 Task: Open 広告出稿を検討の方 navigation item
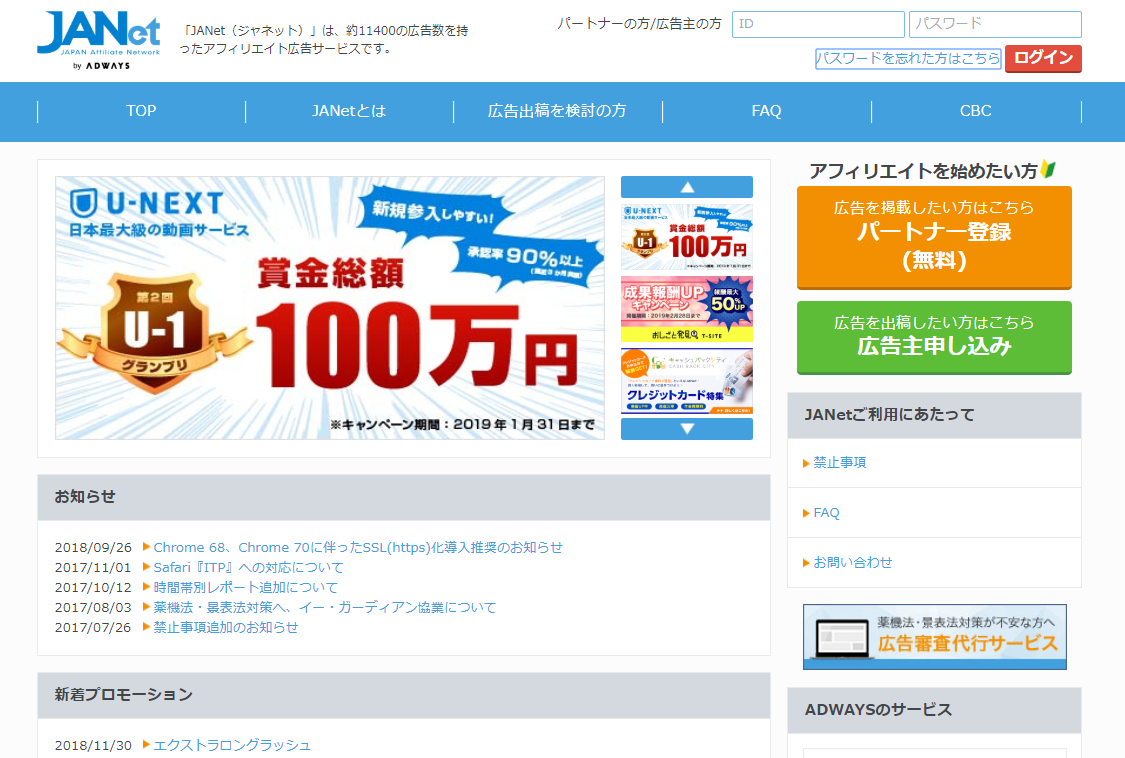tap(557, 111)
